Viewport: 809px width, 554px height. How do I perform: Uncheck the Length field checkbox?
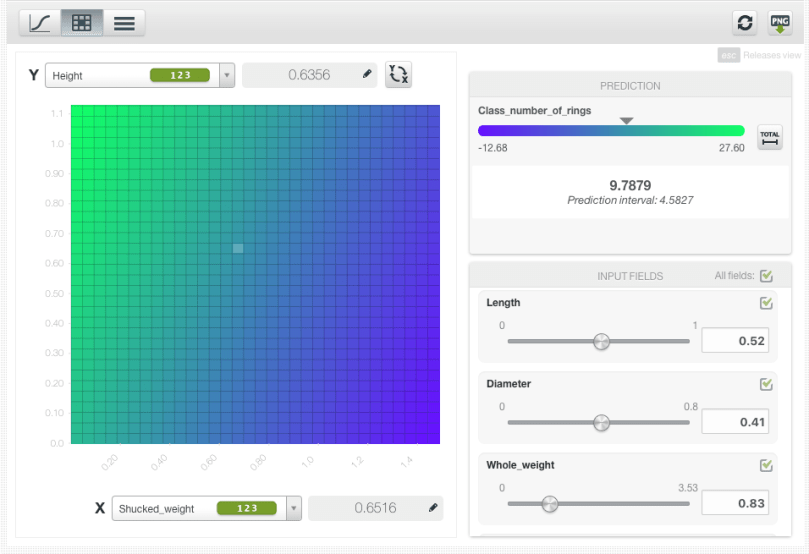point(766,303)
